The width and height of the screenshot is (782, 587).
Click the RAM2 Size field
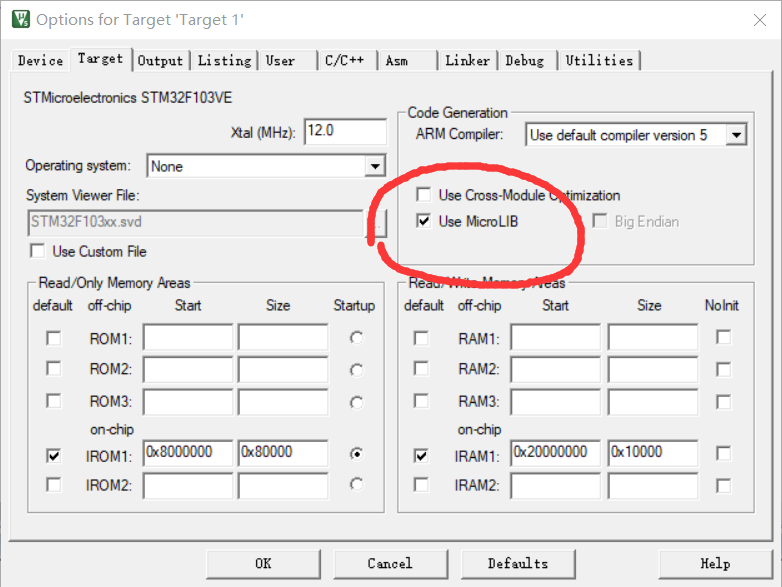click(653, 370)
